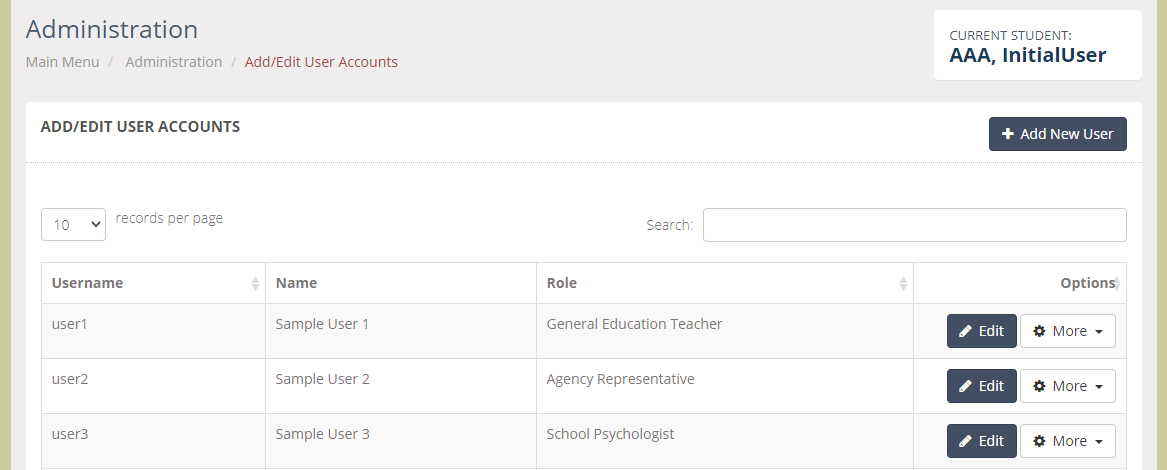
Task: Click gear icon in user3 More button
Action: pyautogui.click(x=1040, y=442)
